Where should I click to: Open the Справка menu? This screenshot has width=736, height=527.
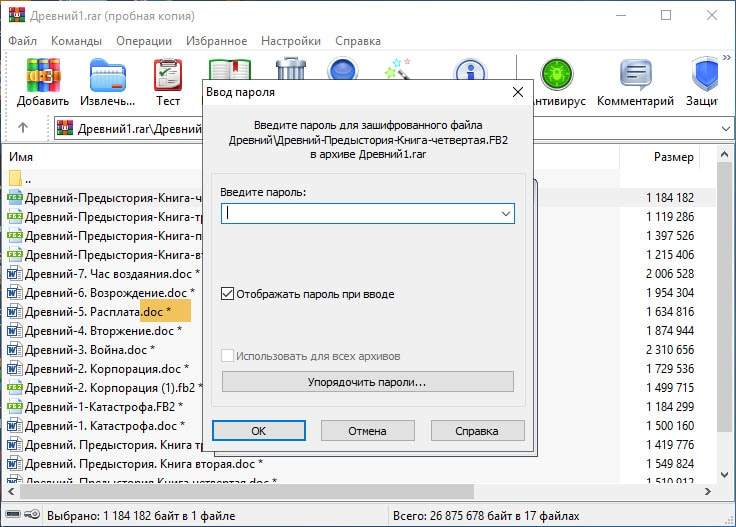358,41
